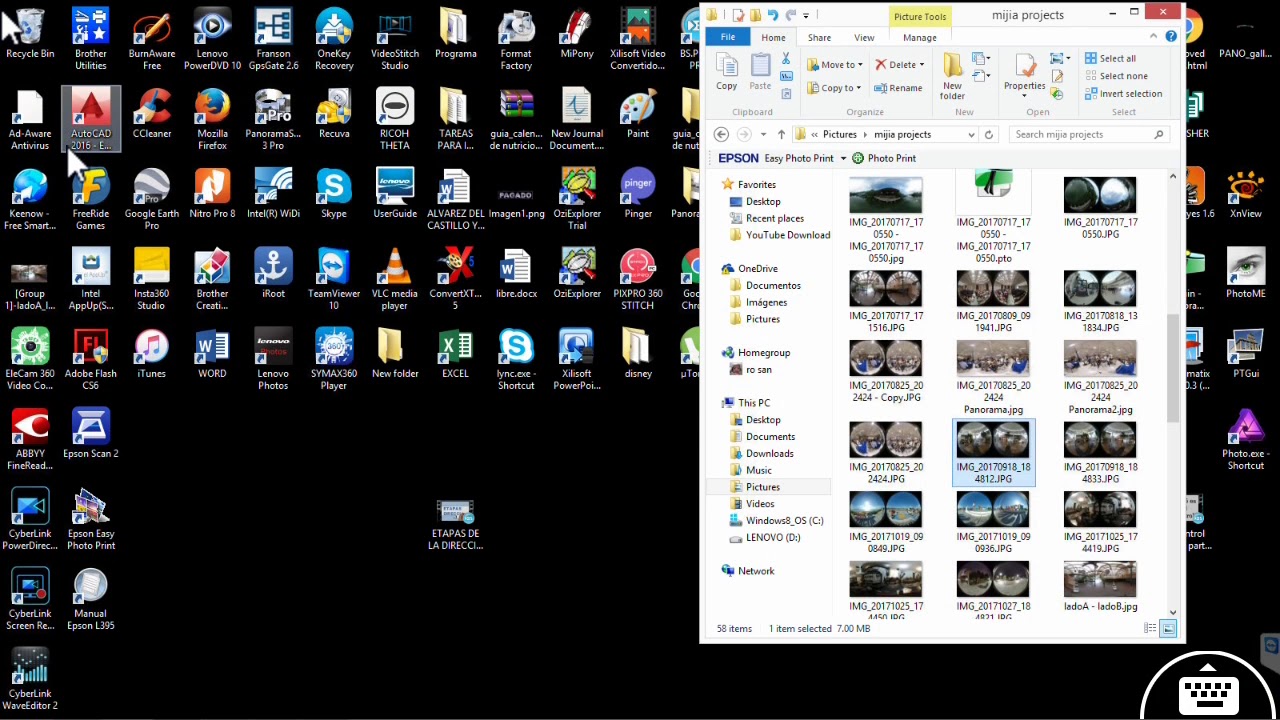This screenshot has height=720, width=1280.
Task: Click the Paste shortcut icon in the ribbon
Action: 786,93
